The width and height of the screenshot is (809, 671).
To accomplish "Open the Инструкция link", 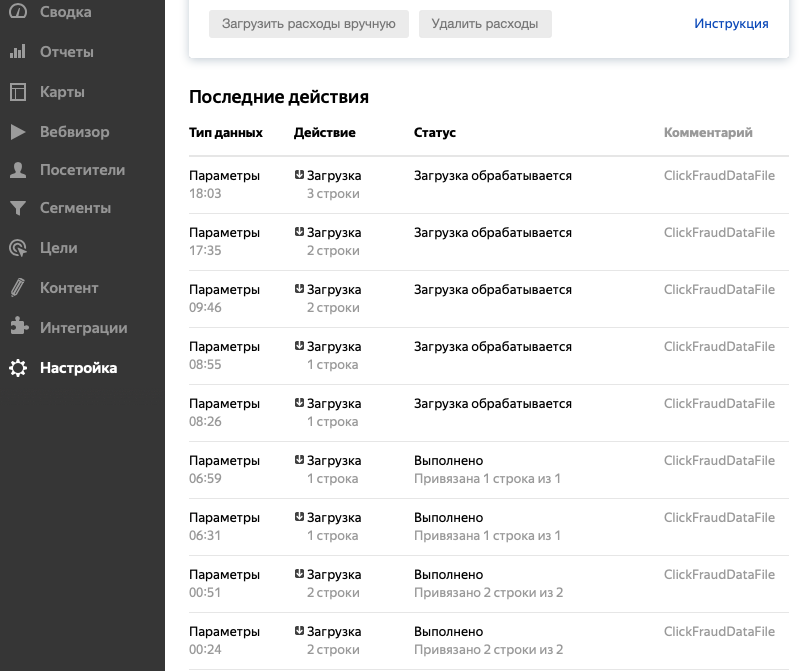I will pos(731,23).
